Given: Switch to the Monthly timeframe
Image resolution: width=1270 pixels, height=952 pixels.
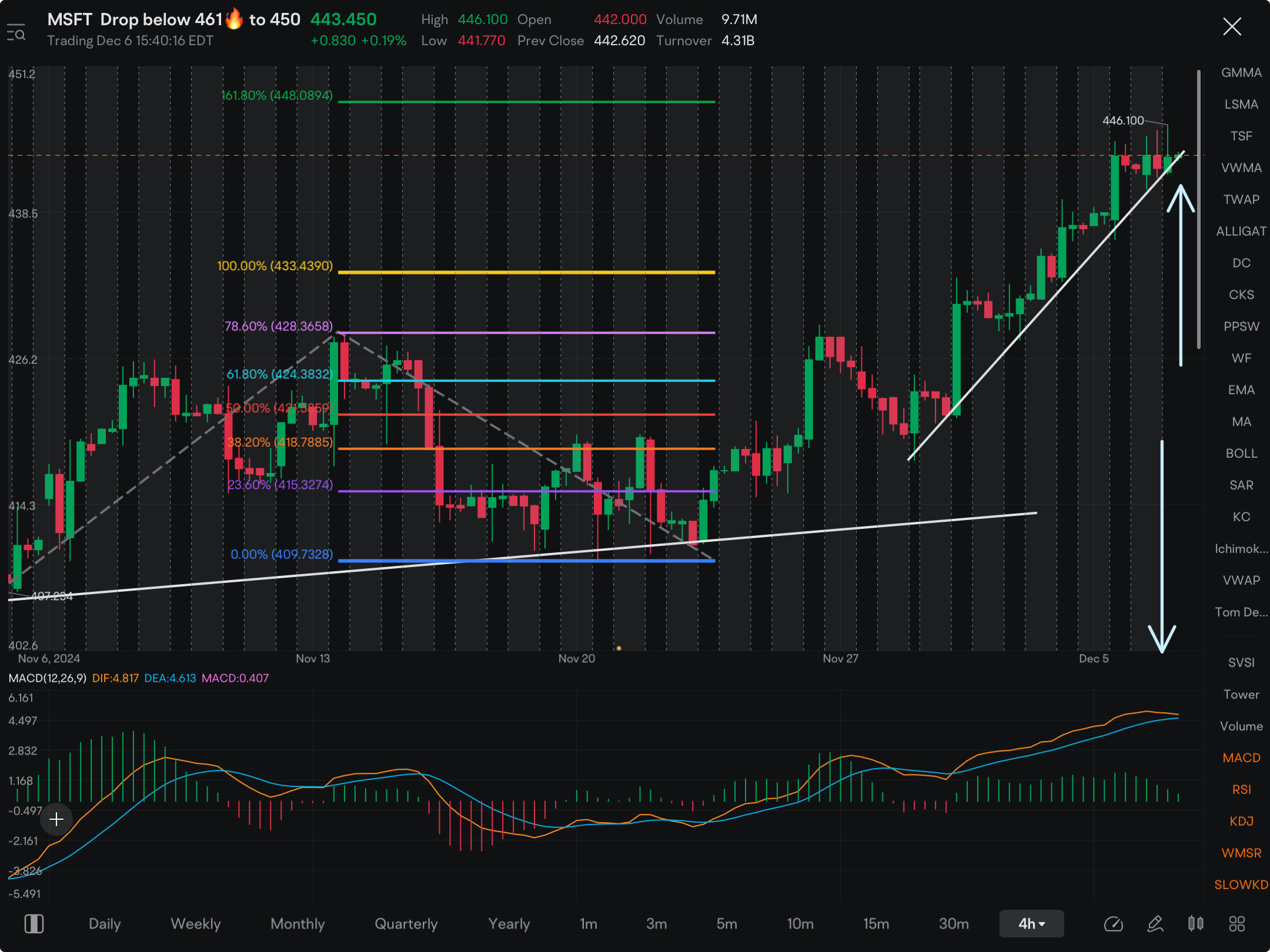Looking at the screenshot, I should [298, 924].
